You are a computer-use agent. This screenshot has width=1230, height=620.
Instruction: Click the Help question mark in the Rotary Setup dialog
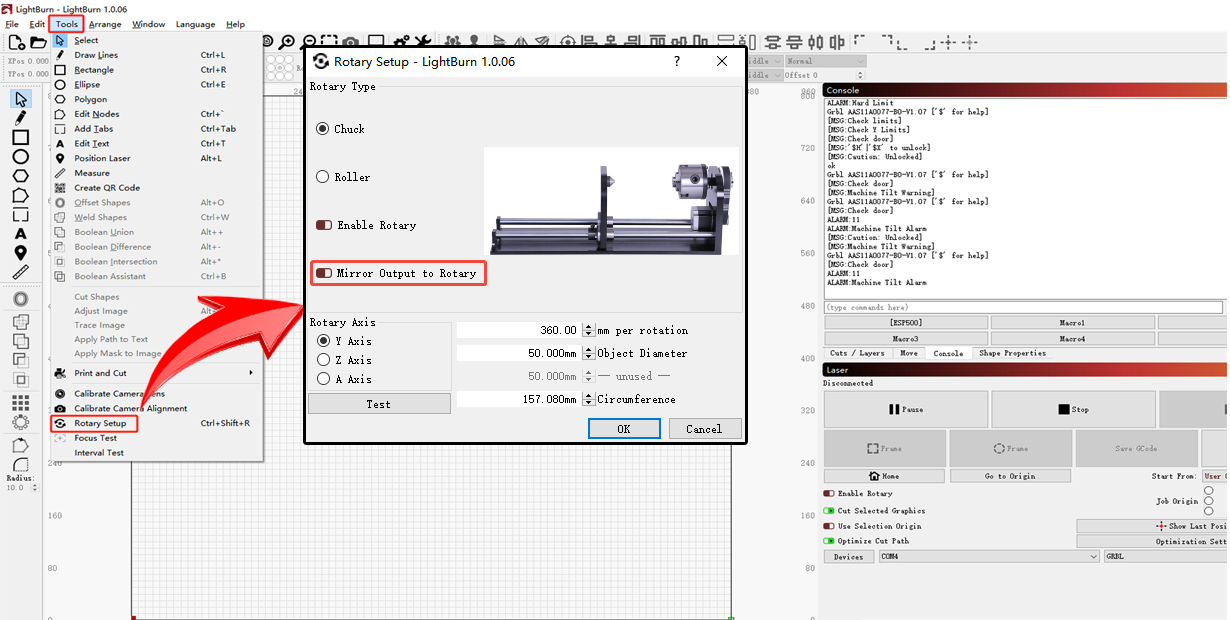pos(677,61)
